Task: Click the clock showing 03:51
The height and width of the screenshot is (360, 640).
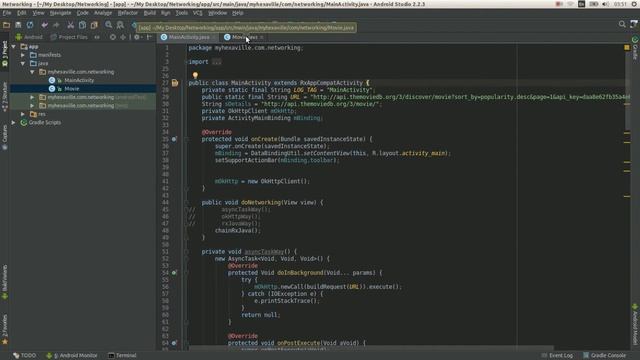Action: coord(620,4)
